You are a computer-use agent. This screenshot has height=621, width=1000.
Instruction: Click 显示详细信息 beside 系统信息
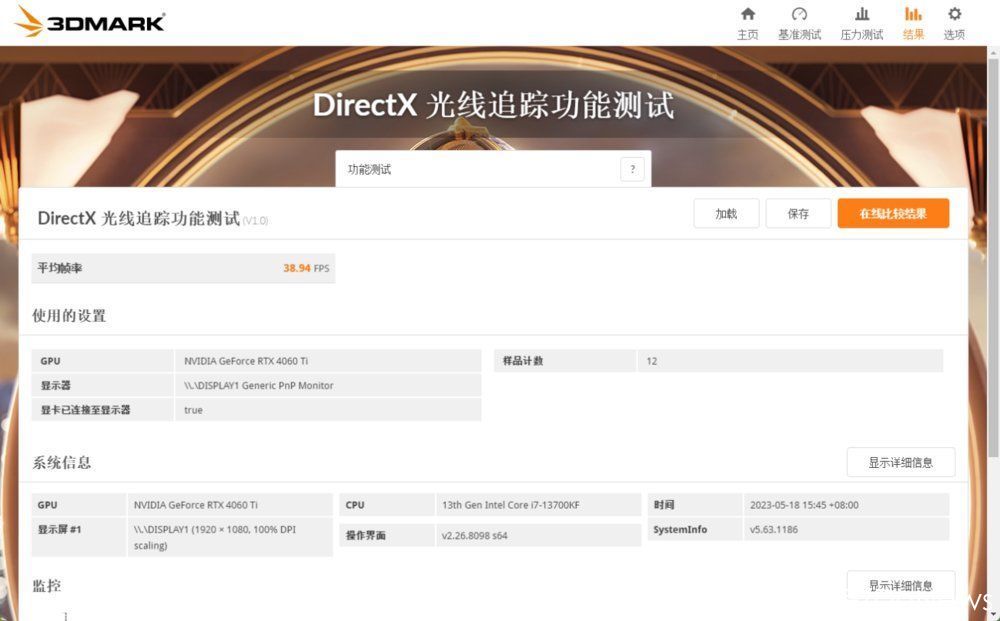coord(901,462)
